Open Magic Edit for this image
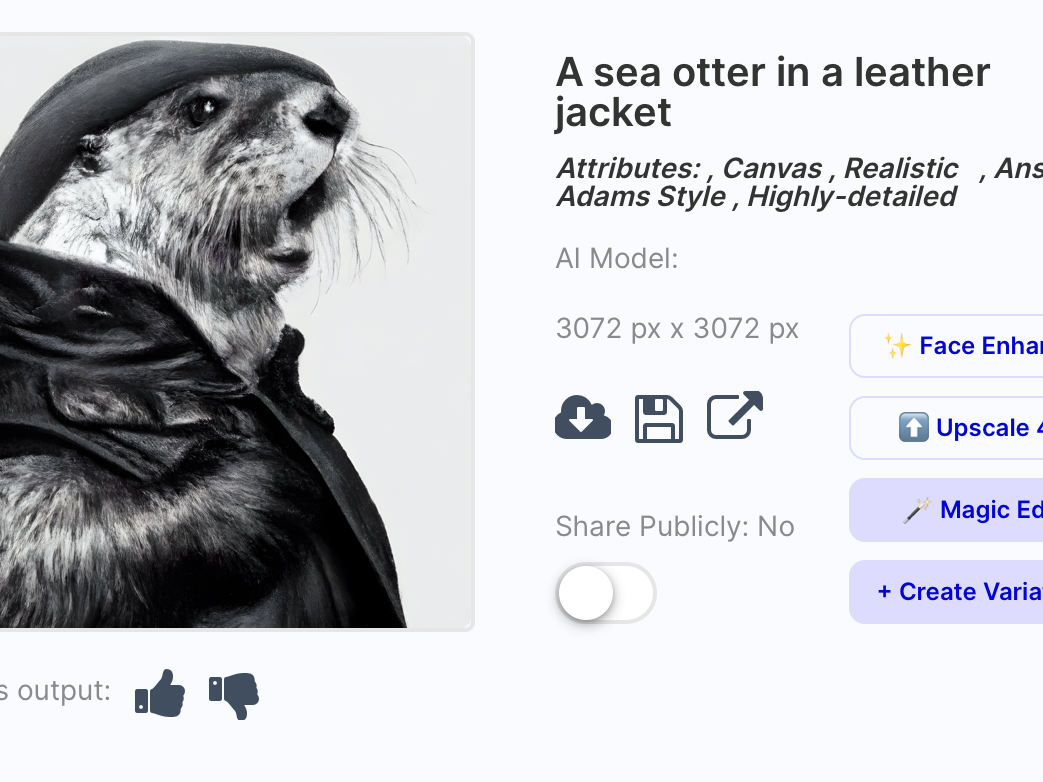Viewport: 1043px width, 782px height. (x=946, y=510)
